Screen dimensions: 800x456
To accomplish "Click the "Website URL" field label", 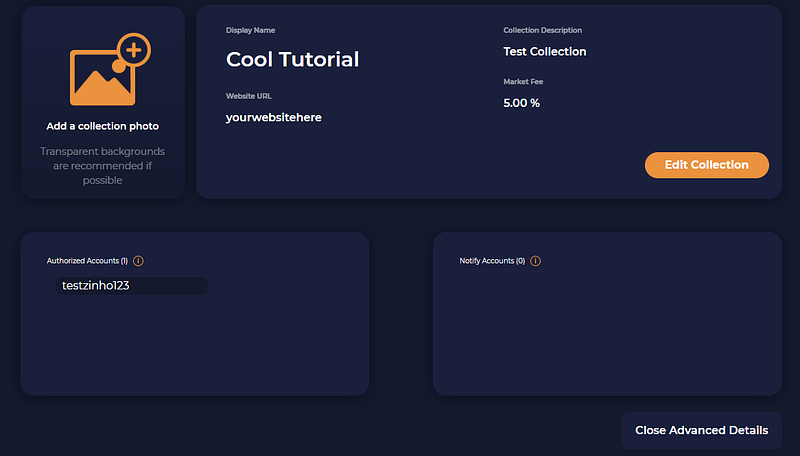I will point(248,96).
